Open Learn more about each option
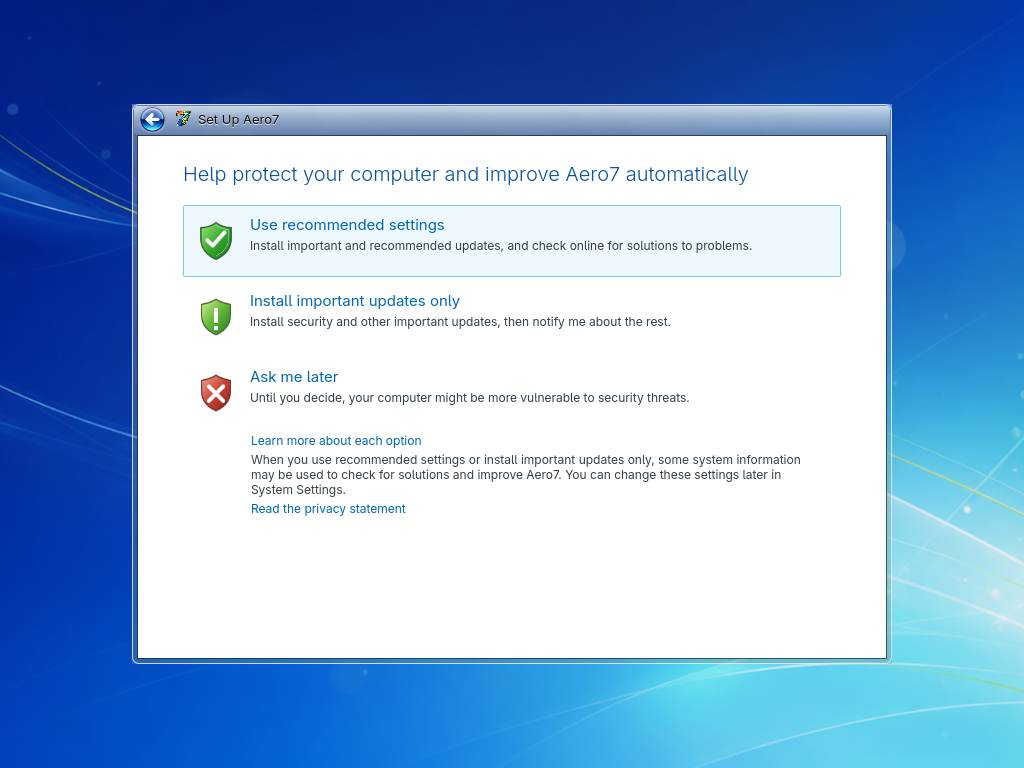 coord(336,441)
